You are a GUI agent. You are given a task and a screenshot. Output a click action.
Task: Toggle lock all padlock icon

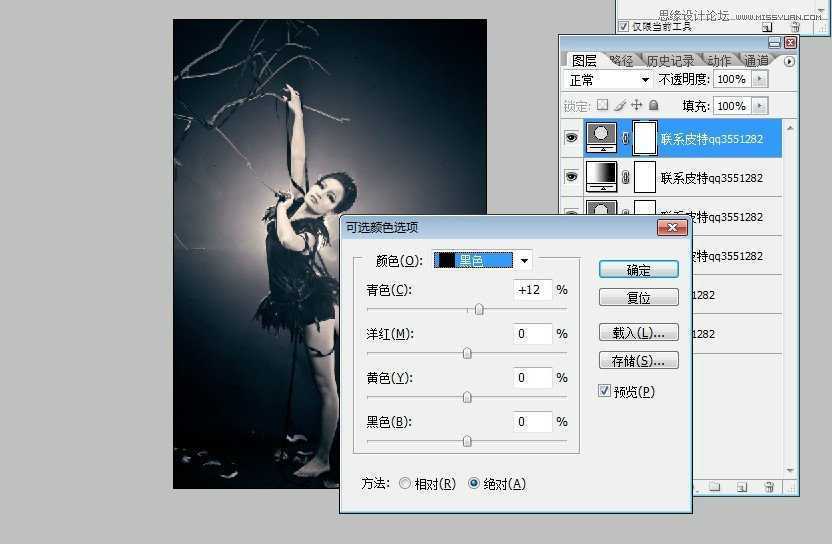tap(654, 105)
